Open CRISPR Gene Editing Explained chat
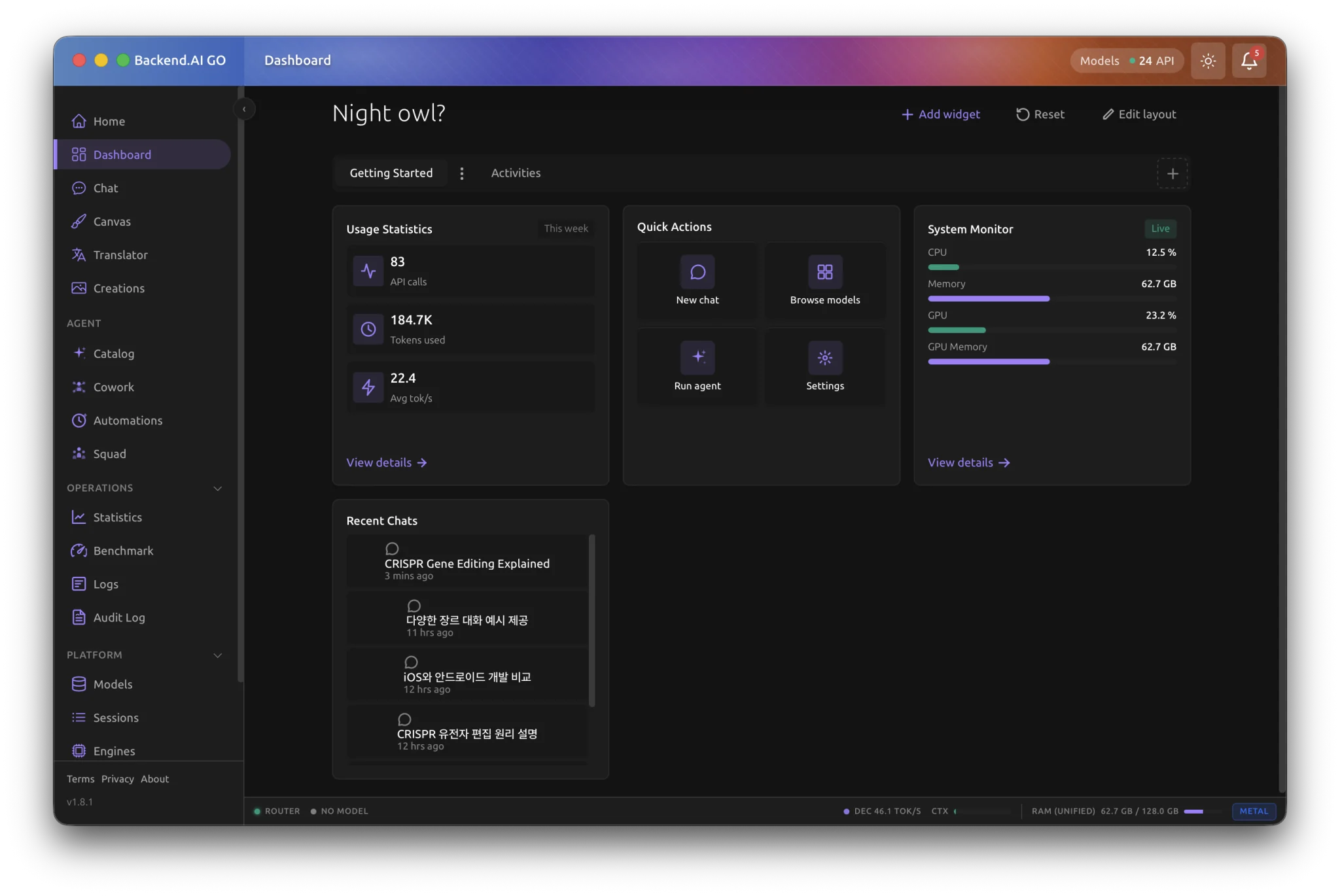This screenshot has height=896, width=1340. 467,561
